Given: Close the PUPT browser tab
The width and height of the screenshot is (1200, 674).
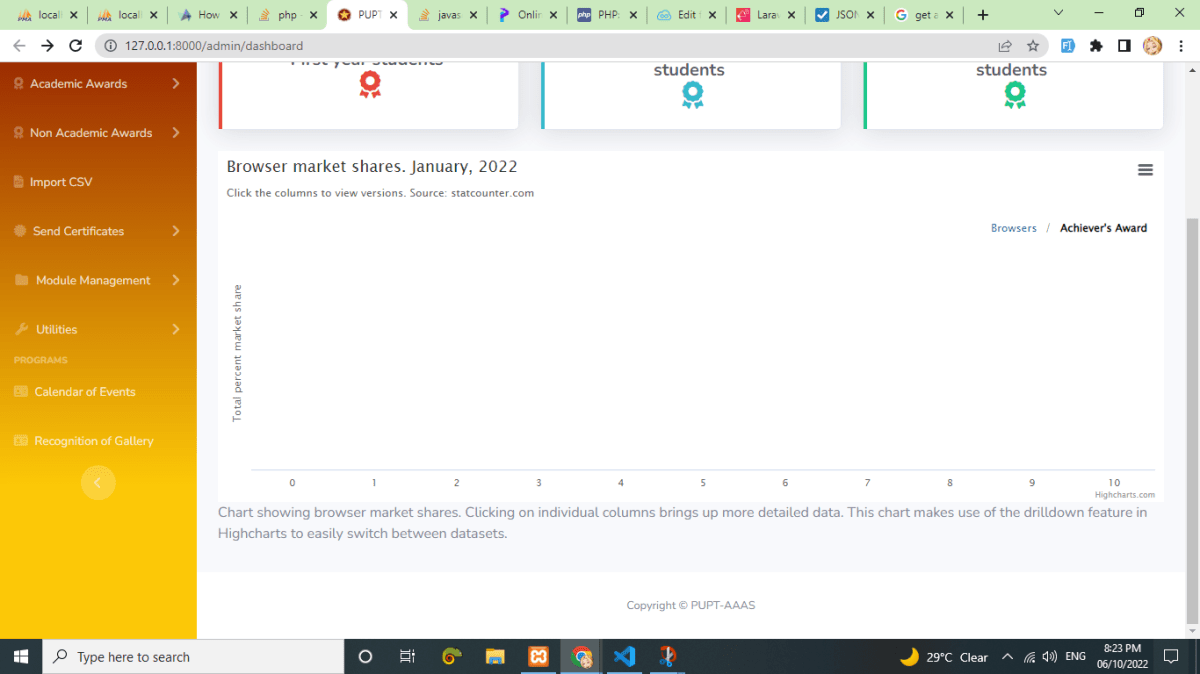Looking at the screenshot, I should (393, 15).
